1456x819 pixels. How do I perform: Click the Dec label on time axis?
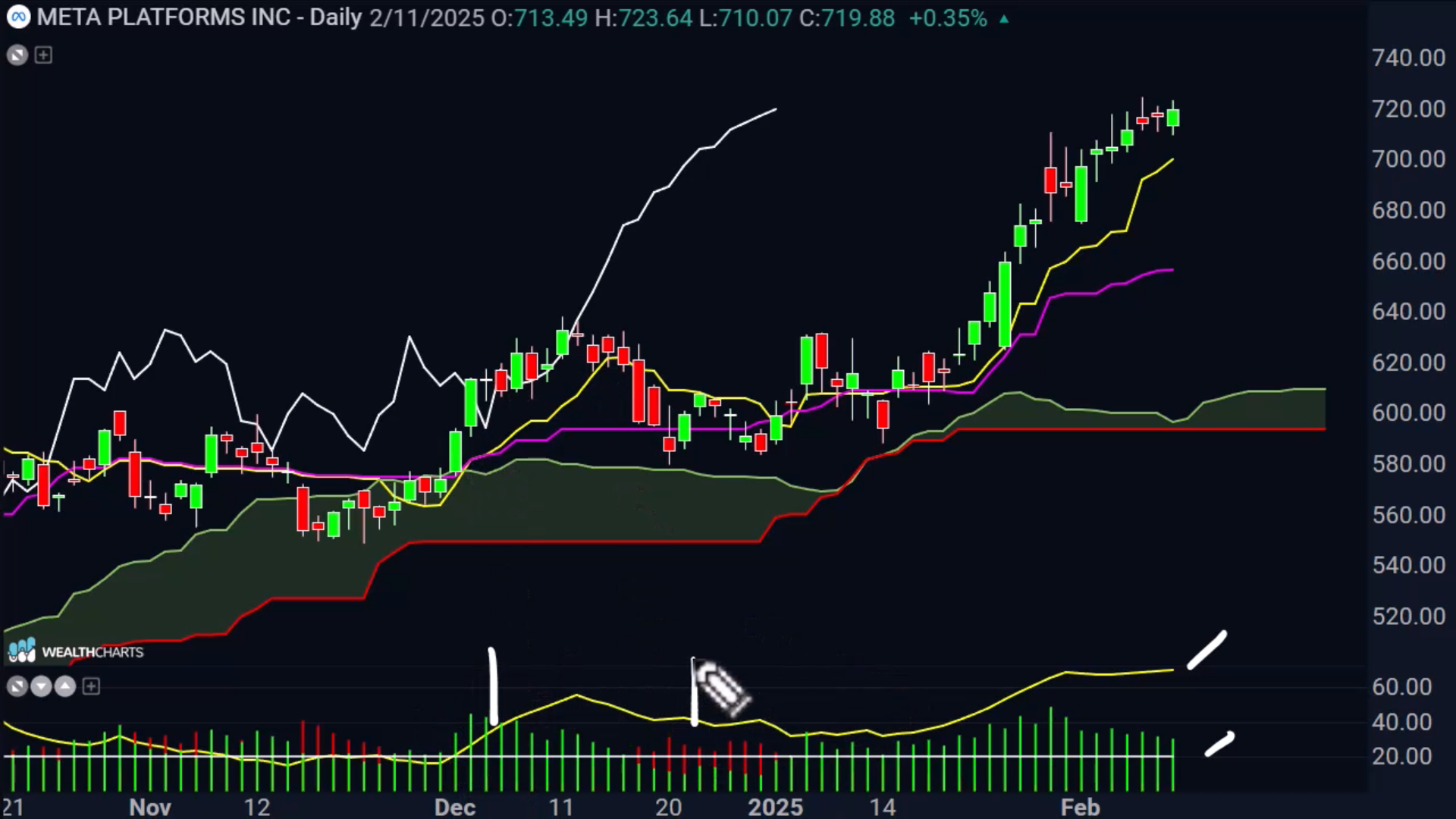tap(455, 807)
